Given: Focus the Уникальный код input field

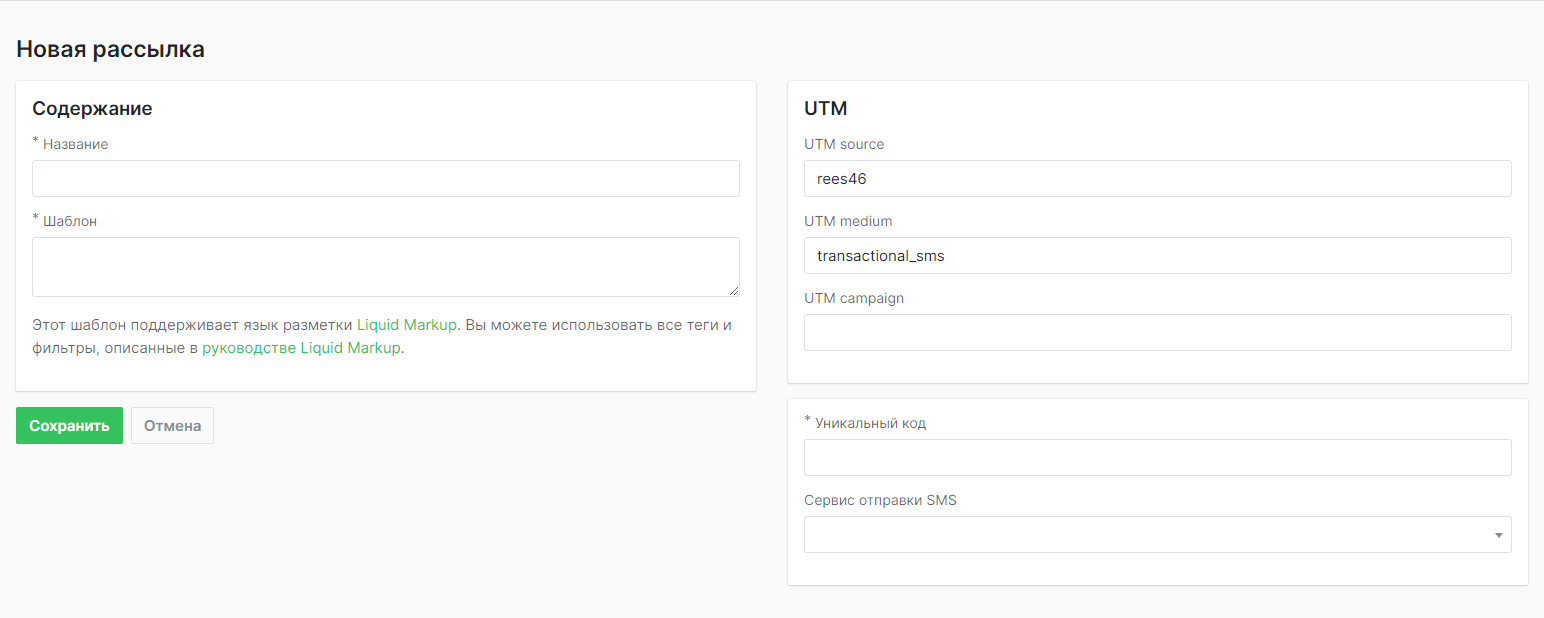Looking at the screenshot, I should [x=1157, y=458].
